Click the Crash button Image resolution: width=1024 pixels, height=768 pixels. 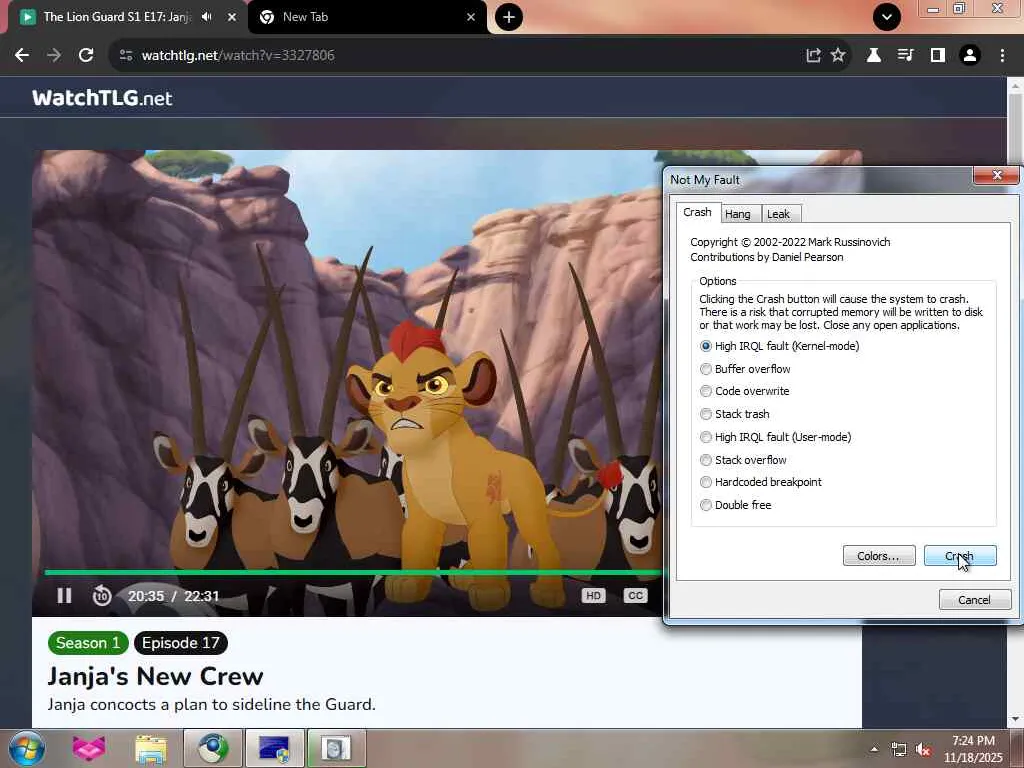(960, 556)
